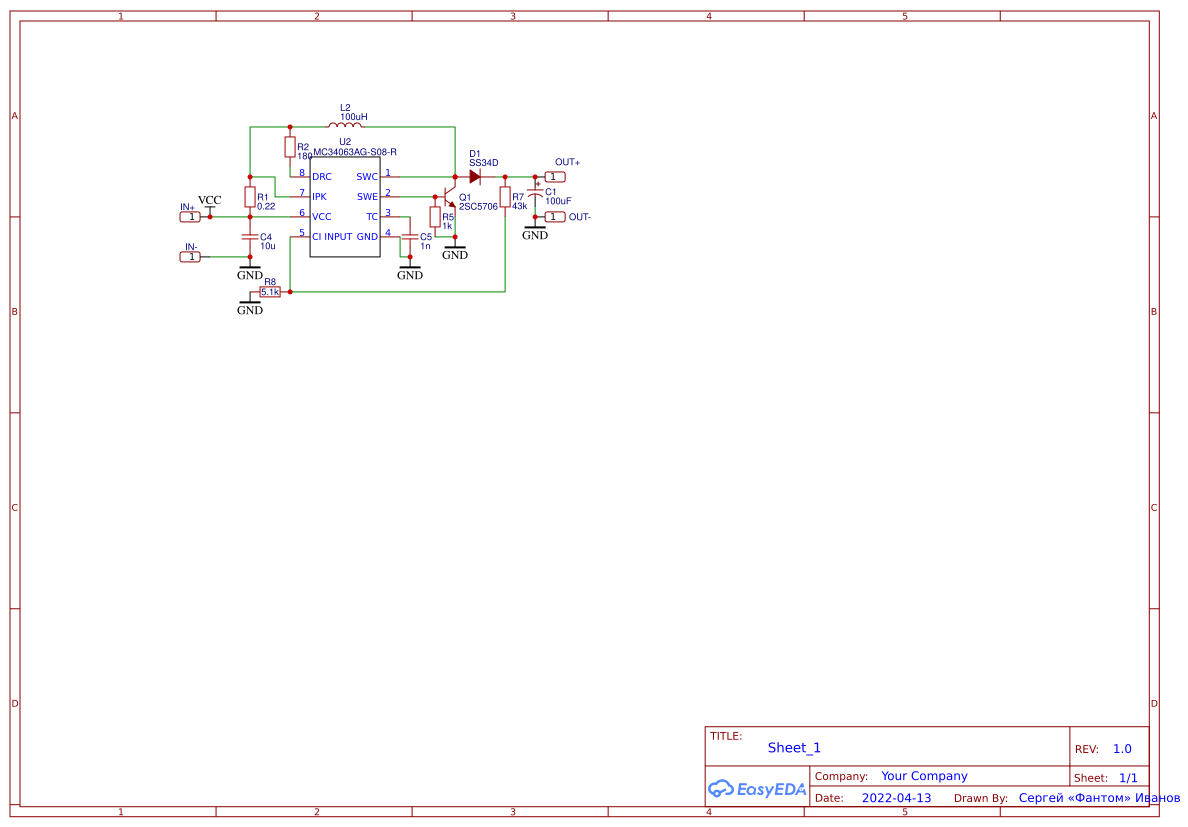Viewport: 1188px width, 827px height.
Task: Click pin 6 VCC label on U2
Action: [x=321, y=216]
